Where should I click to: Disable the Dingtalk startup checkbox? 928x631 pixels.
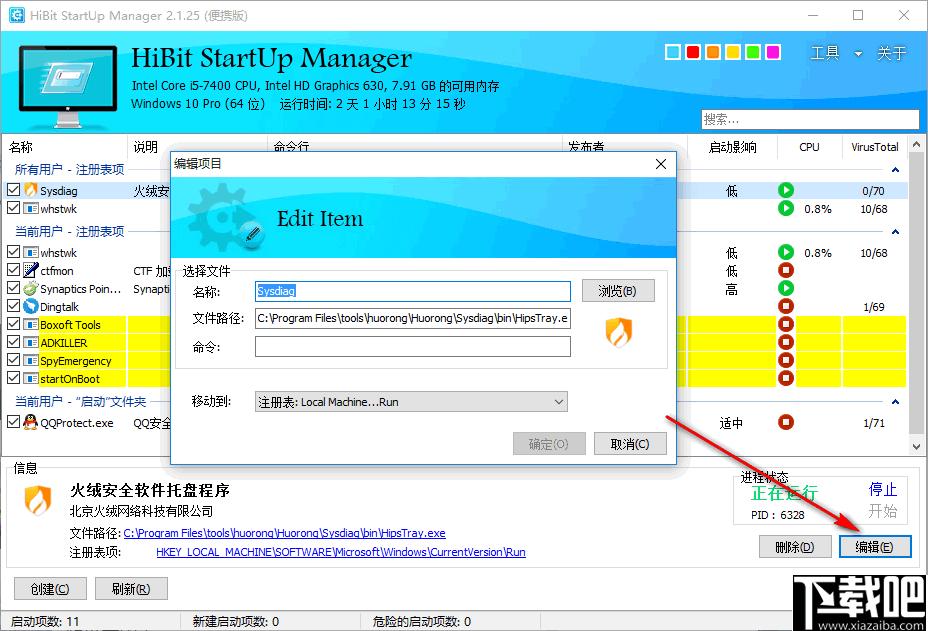(x=14, y=305)
